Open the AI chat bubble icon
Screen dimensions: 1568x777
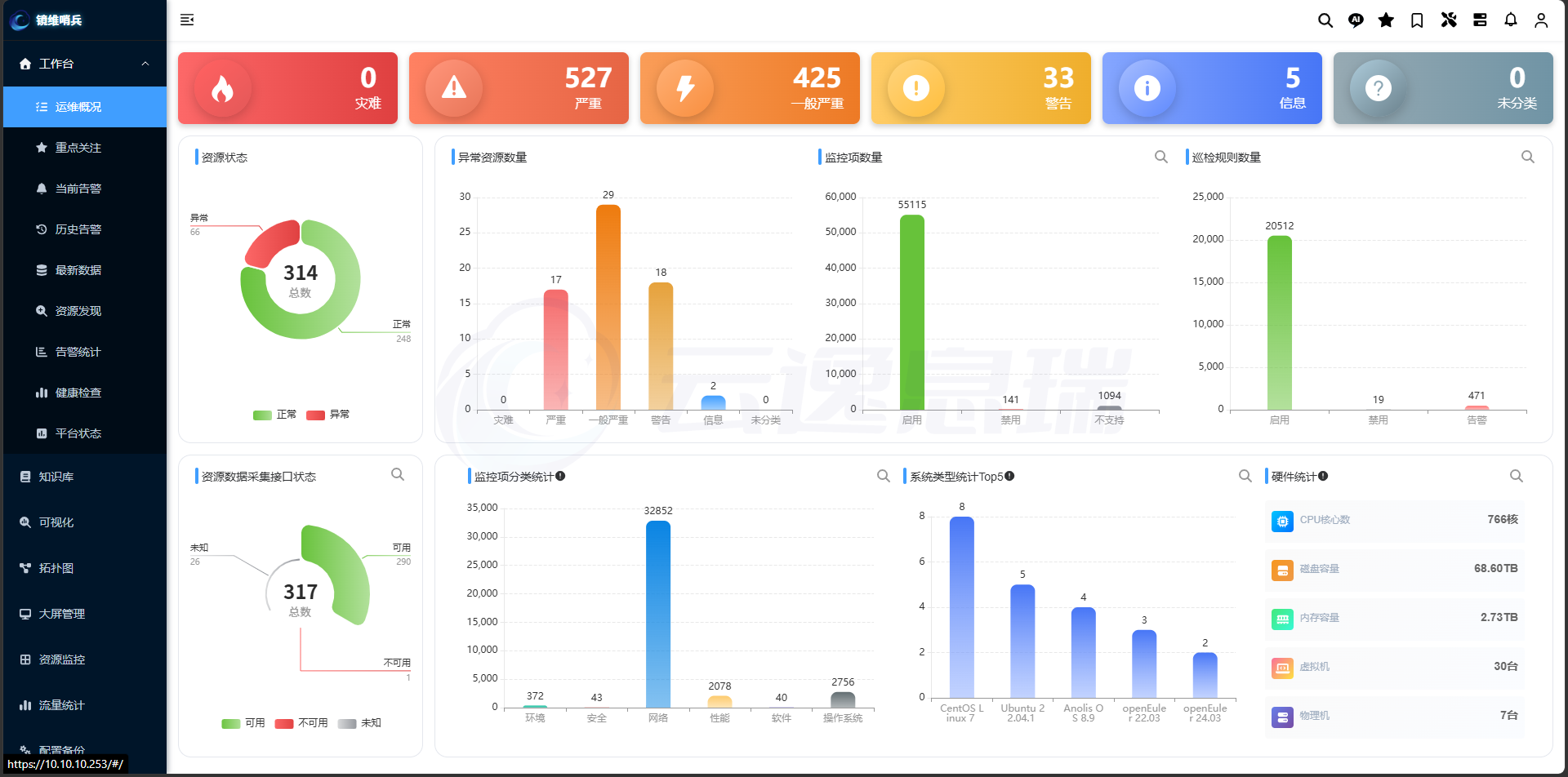[x=1356, y=20]
